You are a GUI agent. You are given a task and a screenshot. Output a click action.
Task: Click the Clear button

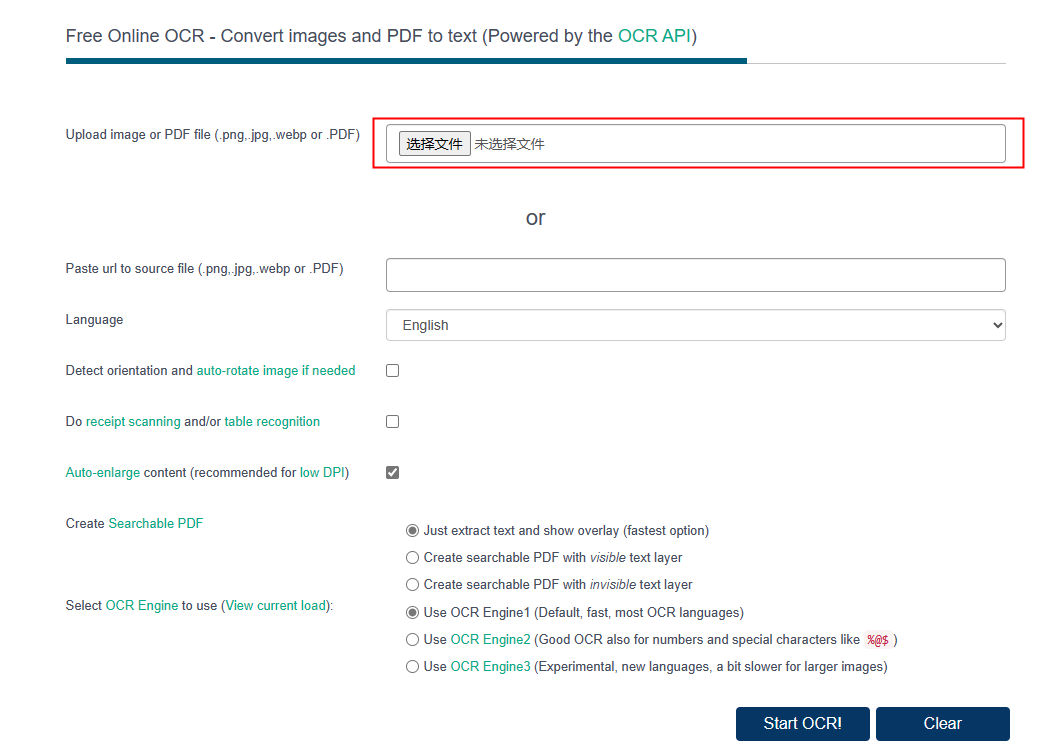942,724
